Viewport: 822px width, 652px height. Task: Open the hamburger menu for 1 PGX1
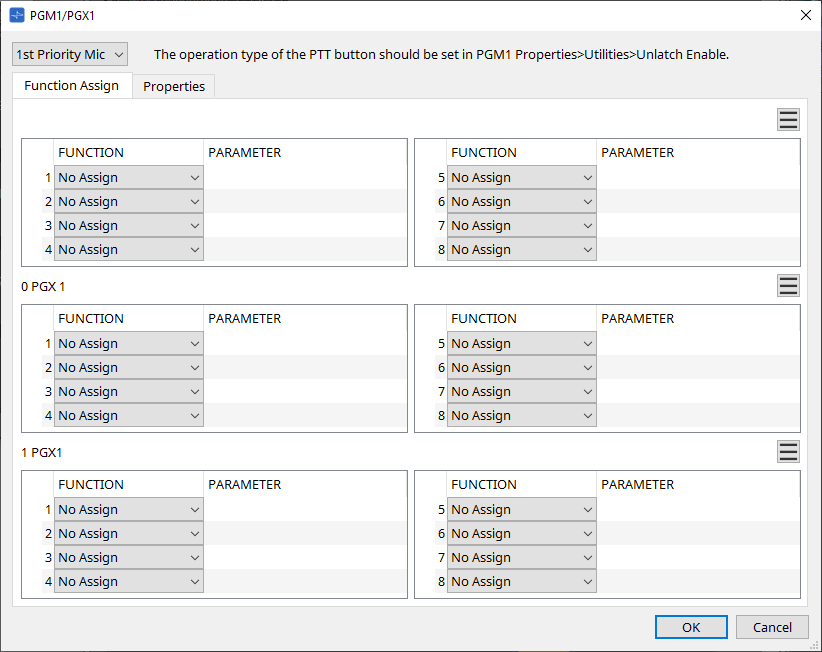(x=788, y=451)
